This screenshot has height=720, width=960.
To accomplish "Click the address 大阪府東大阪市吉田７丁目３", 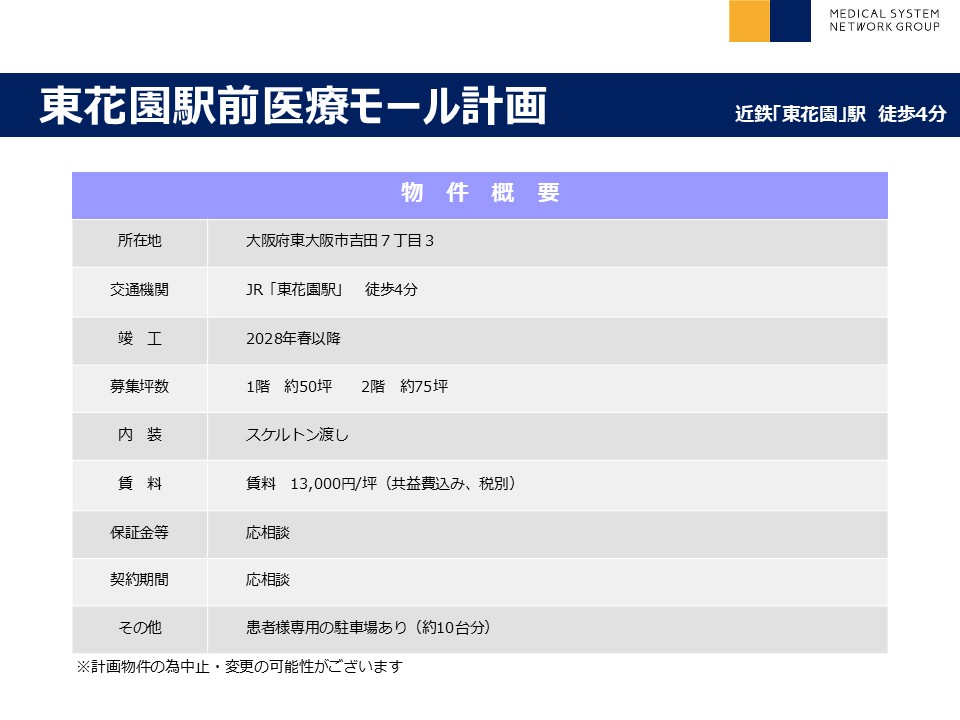I will click(339, 241).
